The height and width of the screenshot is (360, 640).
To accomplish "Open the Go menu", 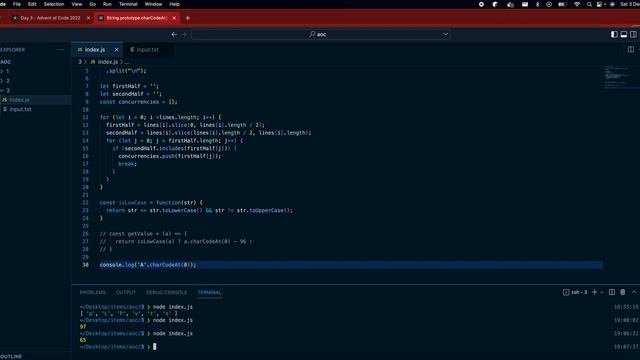I will point(93,4).
